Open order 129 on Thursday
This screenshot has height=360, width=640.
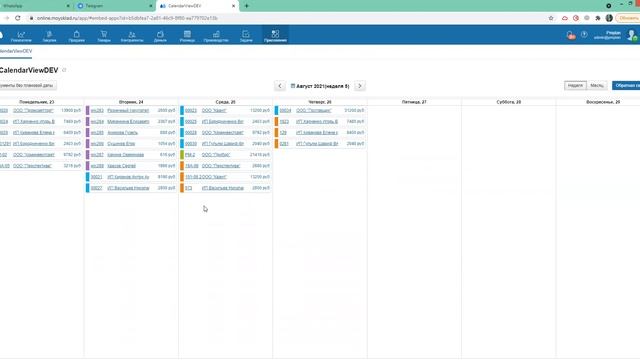pyautogui.click(x=283, y=133)
